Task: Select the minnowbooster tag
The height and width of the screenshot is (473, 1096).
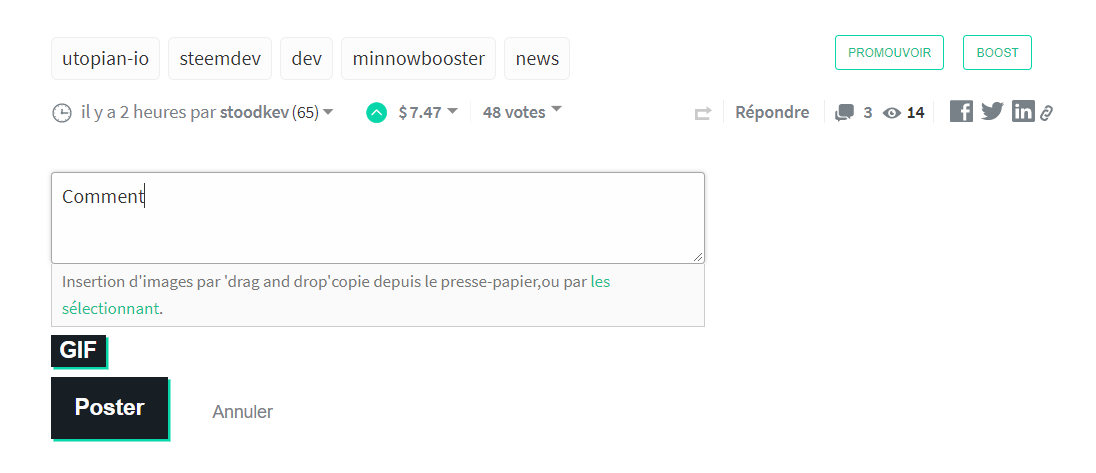Action: [x=418, y=59]
